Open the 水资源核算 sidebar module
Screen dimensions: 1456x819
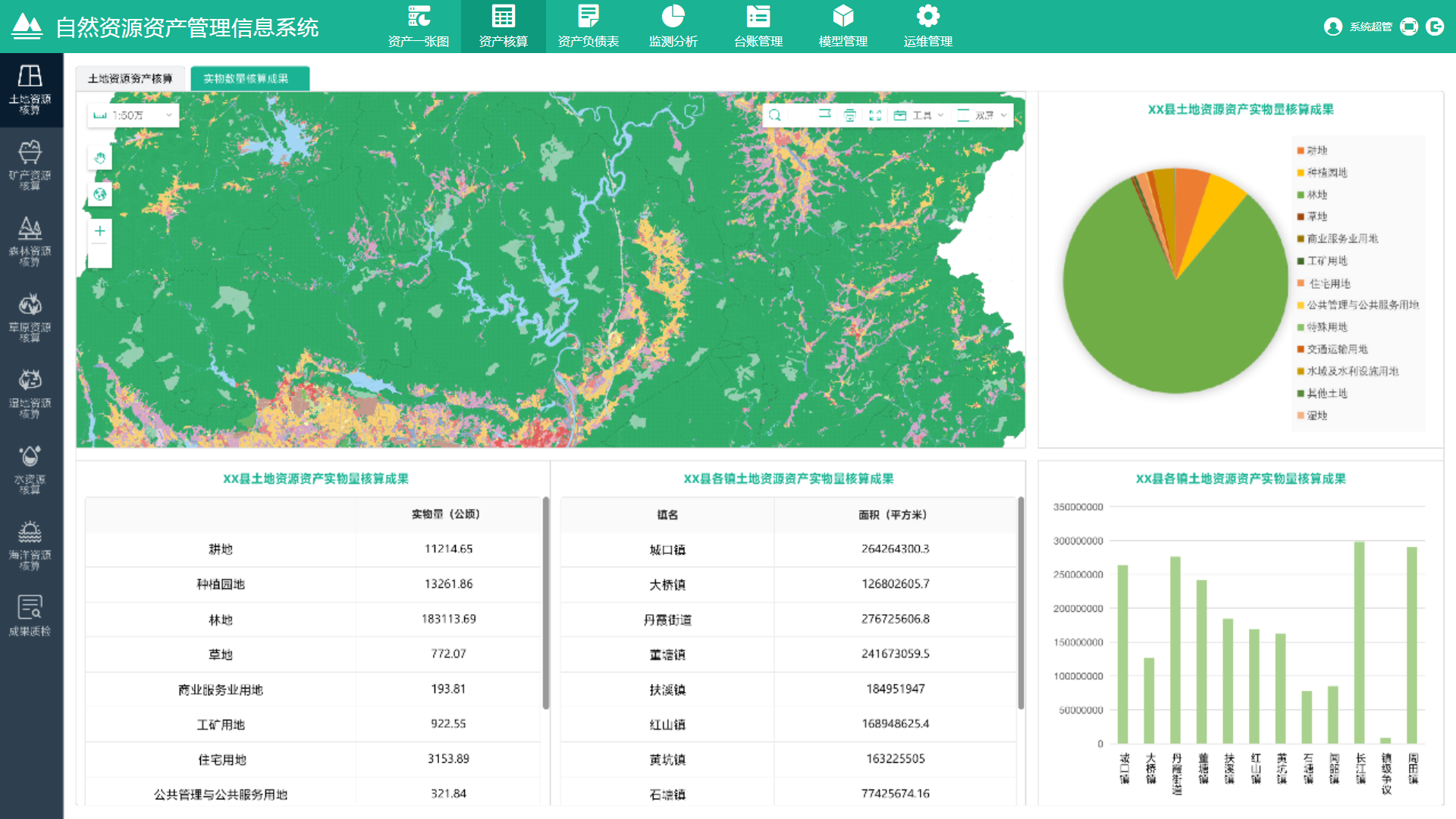(x=30, y=469)
